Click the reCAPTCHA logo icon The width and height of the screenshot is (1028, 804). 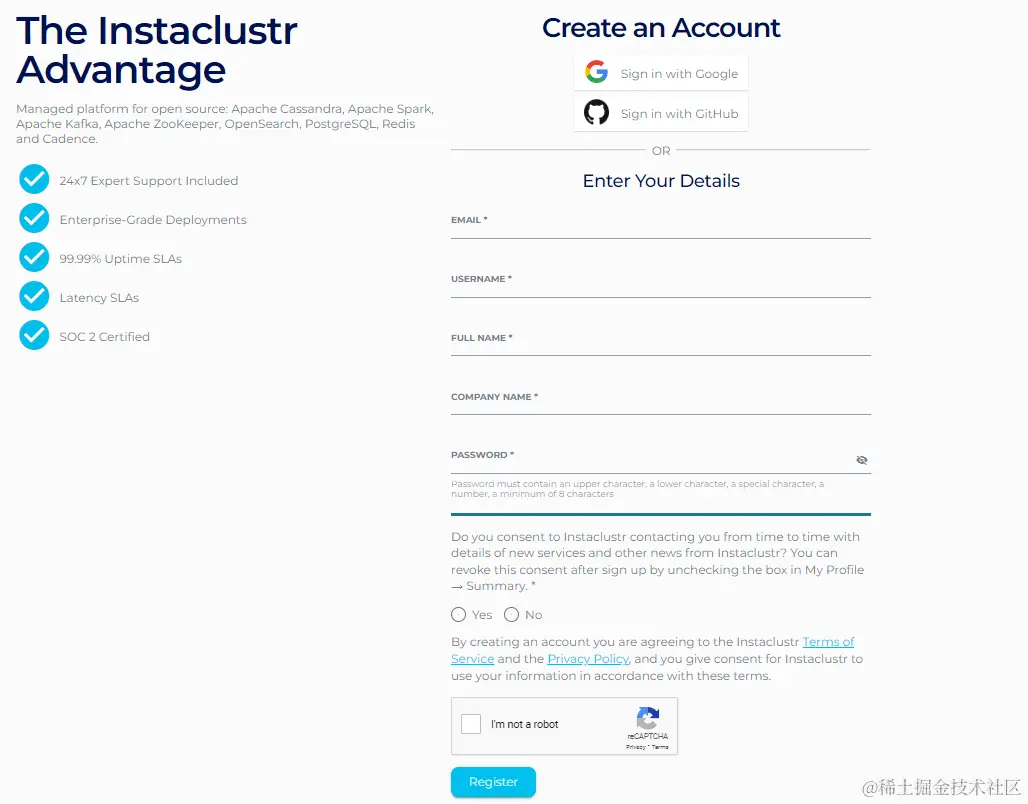(648, 716)
